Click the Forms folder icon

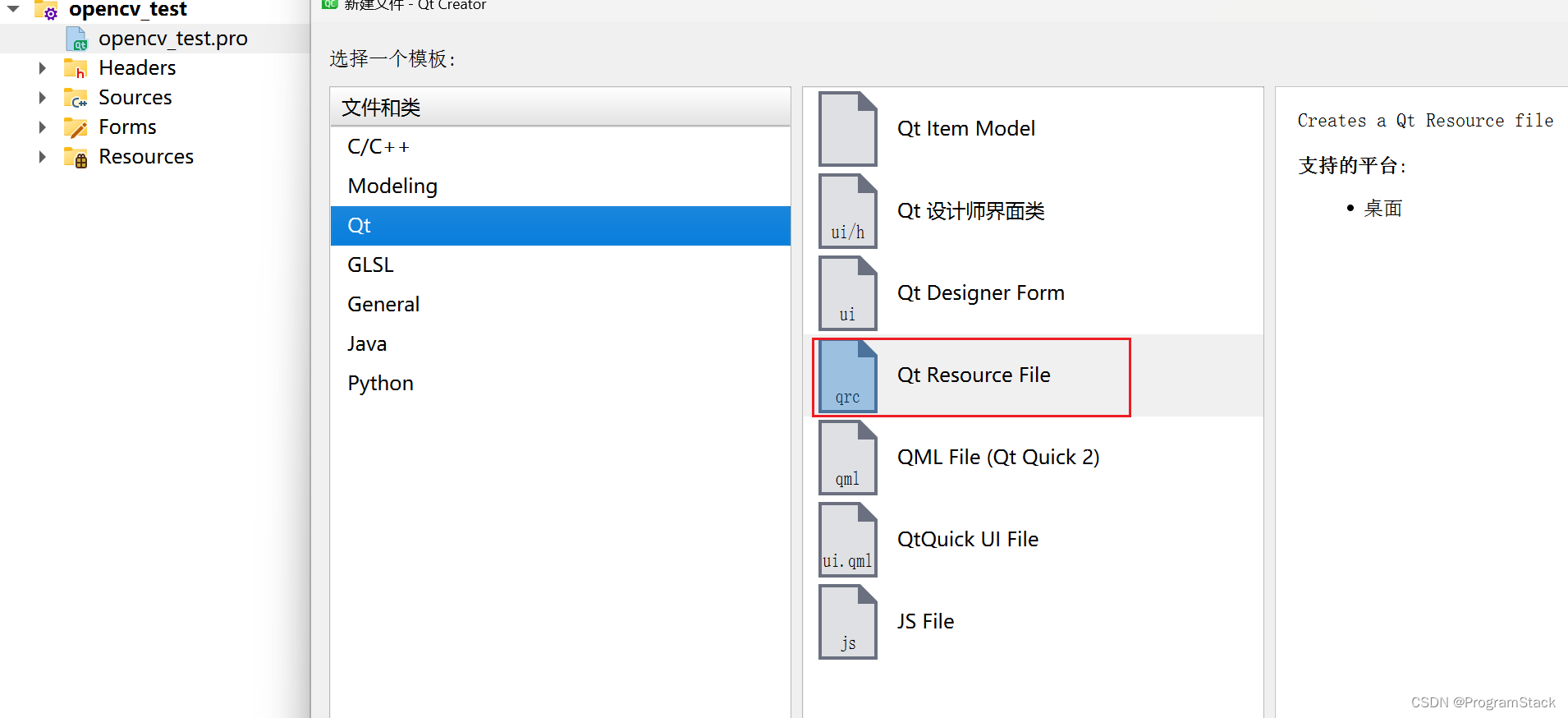[76, 127]
